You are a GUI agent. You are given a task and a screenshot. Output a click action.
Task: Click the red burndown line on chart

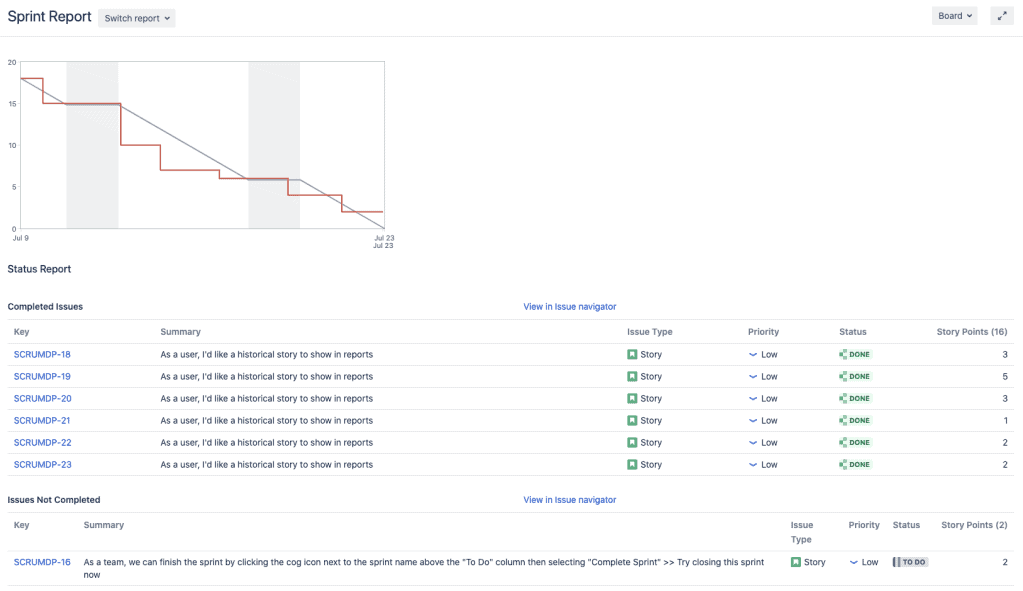(x=140, y=145)
